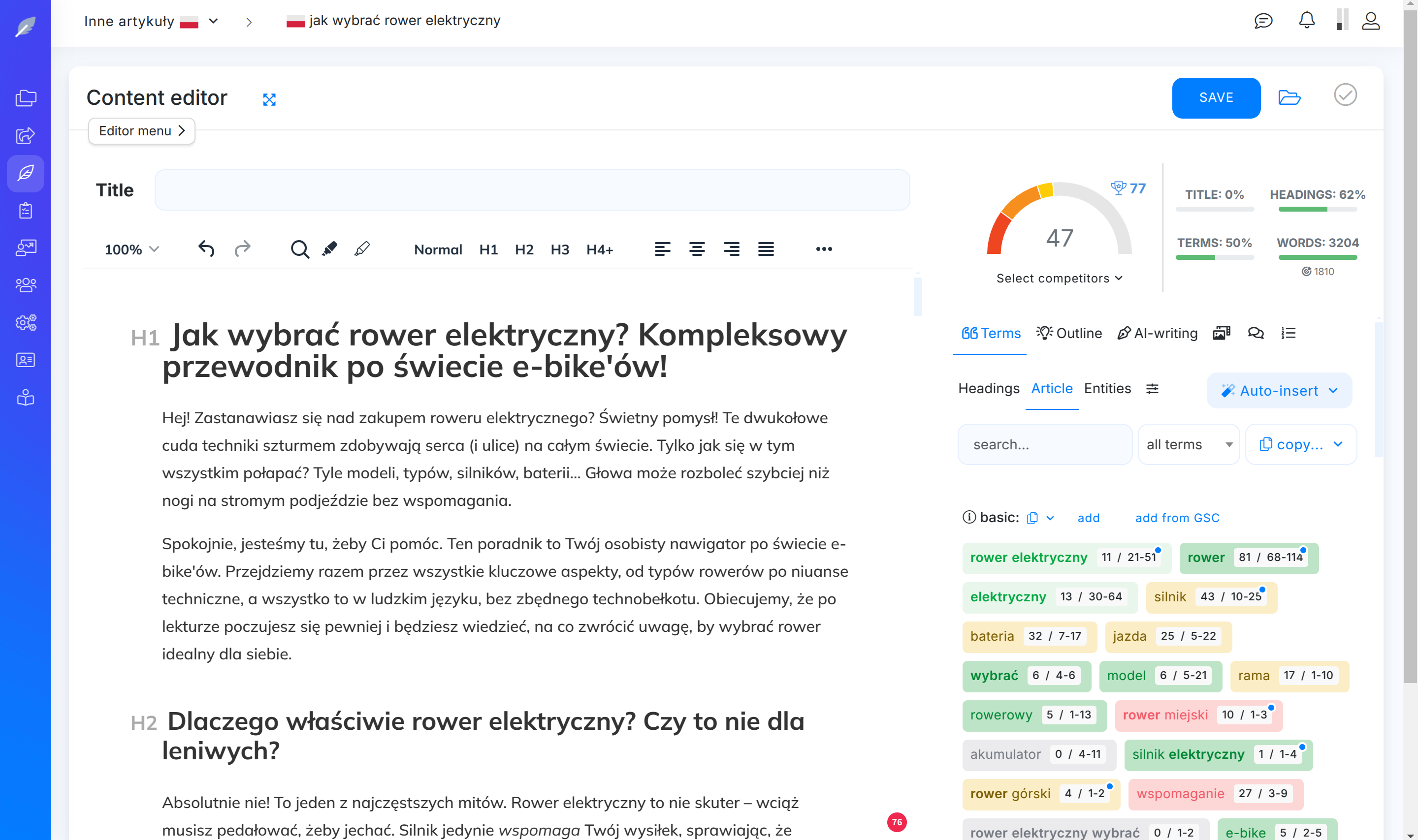Screen dimensions: 1418x840
Task: Align text left
Action: click(663, 249)
